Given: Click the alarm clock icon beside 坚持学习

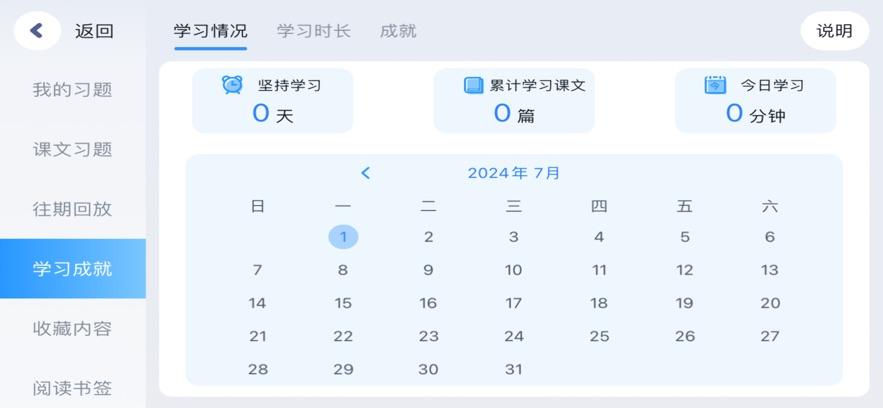Looking at the screenshot, I should pyautogui.click(x=232, y=85).
